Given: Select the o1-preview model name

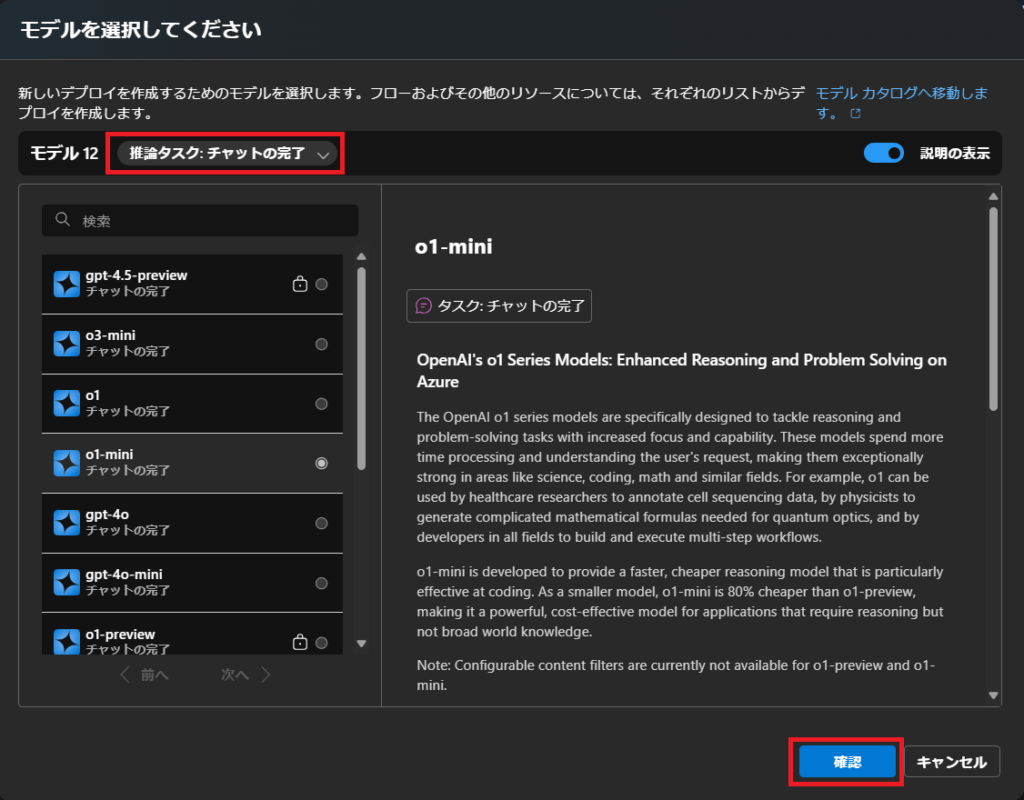Looking at the screenshot, I should click(x=120, y=634).
